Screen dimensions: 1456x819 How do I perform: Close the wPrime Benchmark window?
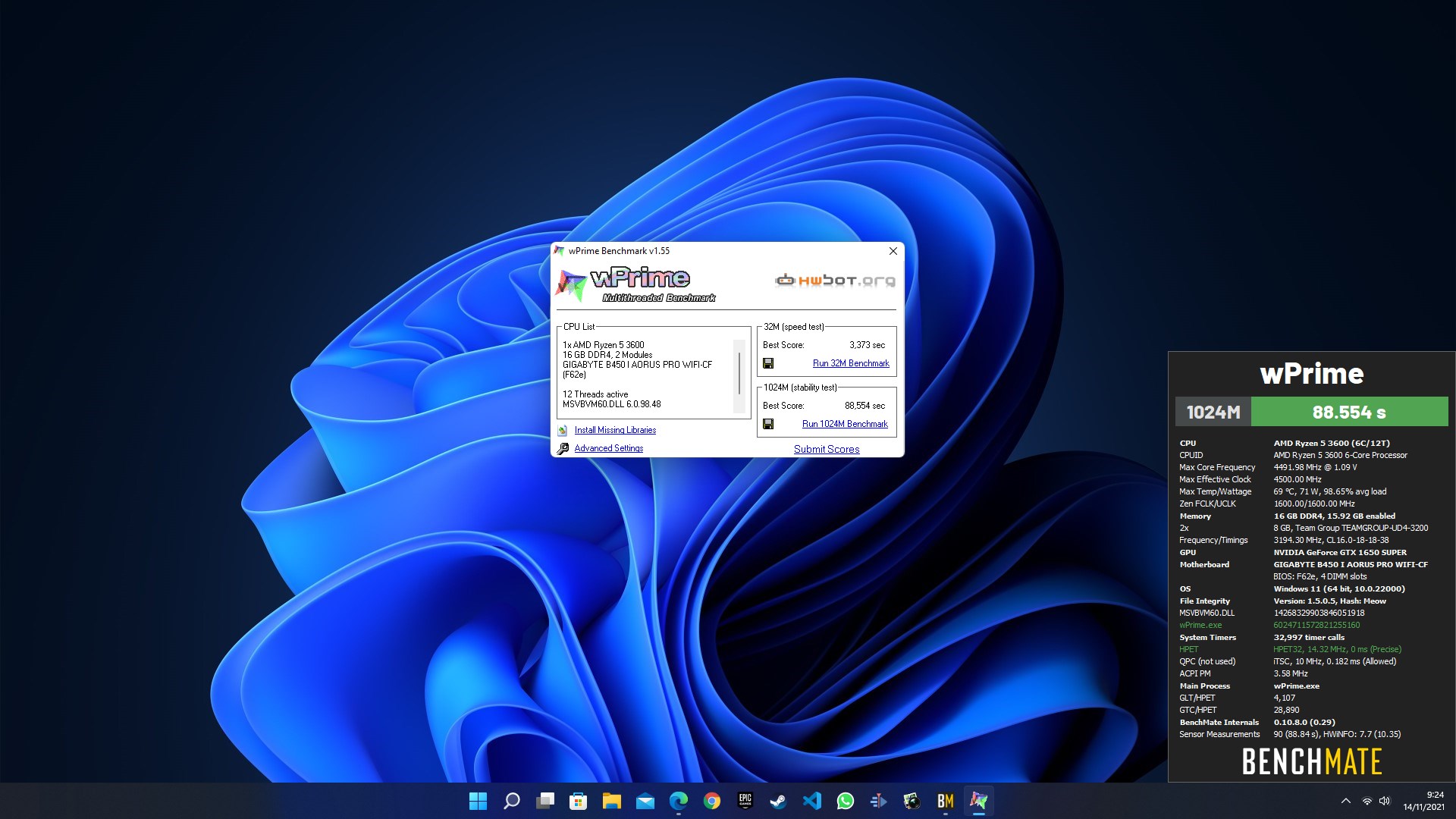893,251
